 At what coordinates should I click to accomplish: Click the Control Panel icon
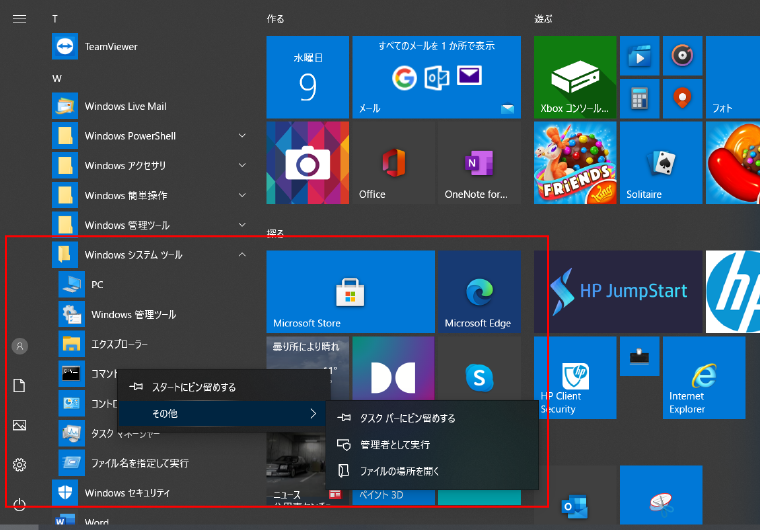click(x=71, y=403)
